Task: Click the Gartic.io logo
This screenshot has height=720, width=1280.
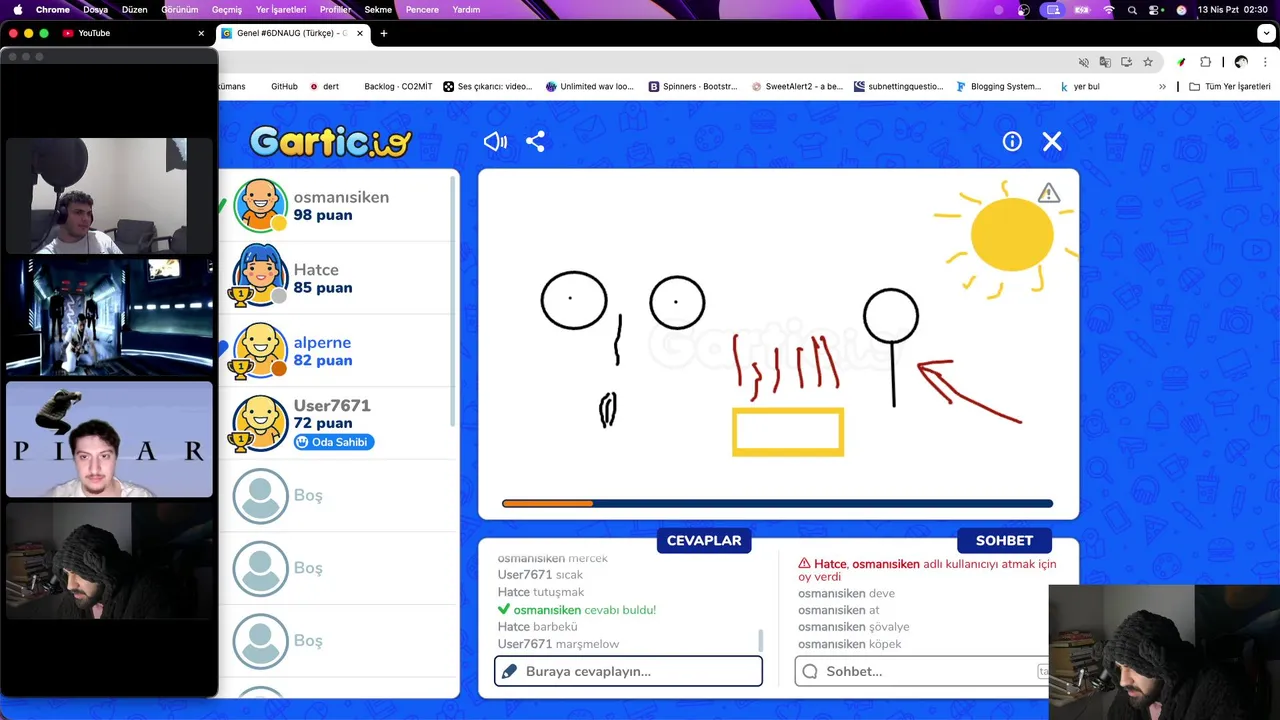Action: (x=330, y=141)
